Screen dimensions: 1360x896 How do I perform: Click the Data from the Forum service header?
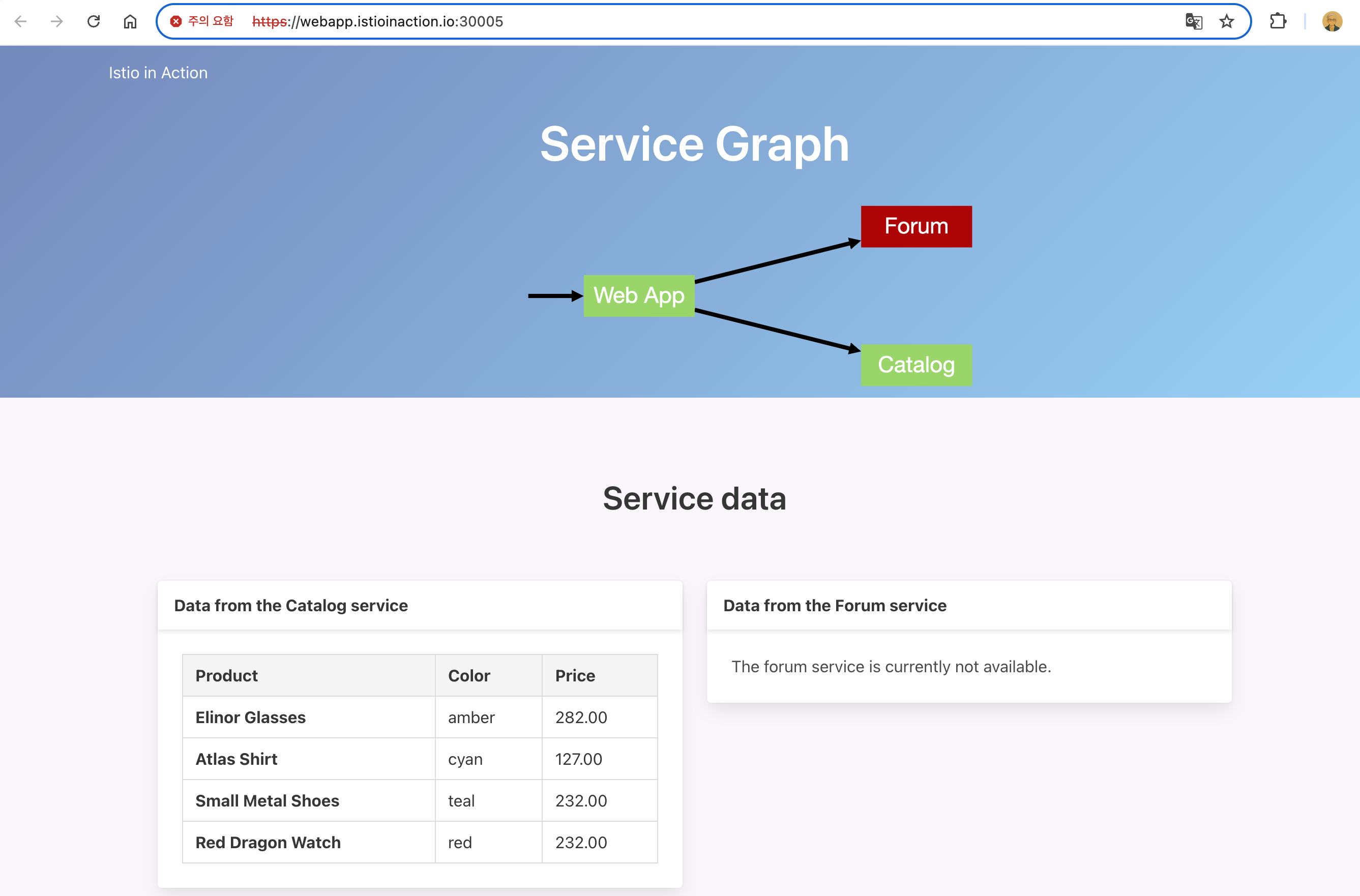click(x=835, y=605)
